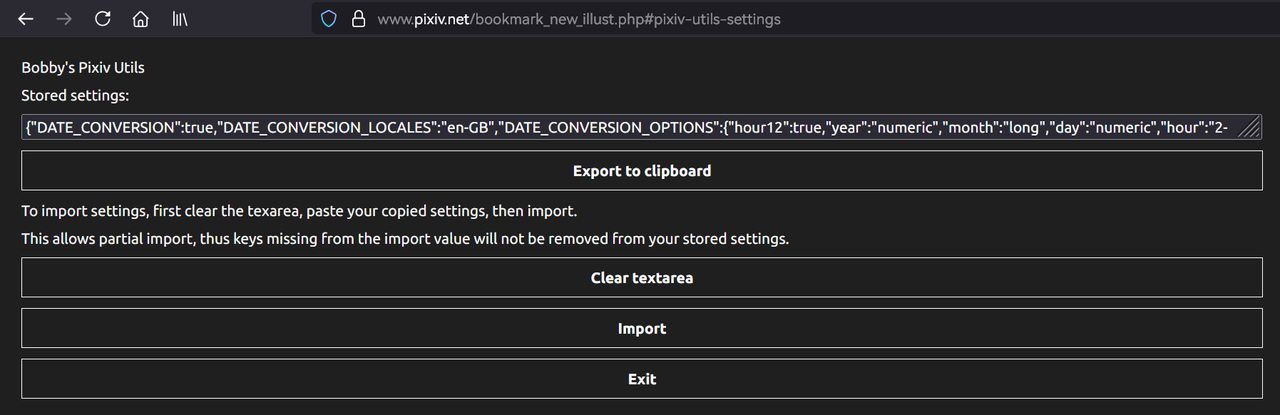Click the forward navigation arrow
The image size is (1280, 415).
(x=64, y=19)
